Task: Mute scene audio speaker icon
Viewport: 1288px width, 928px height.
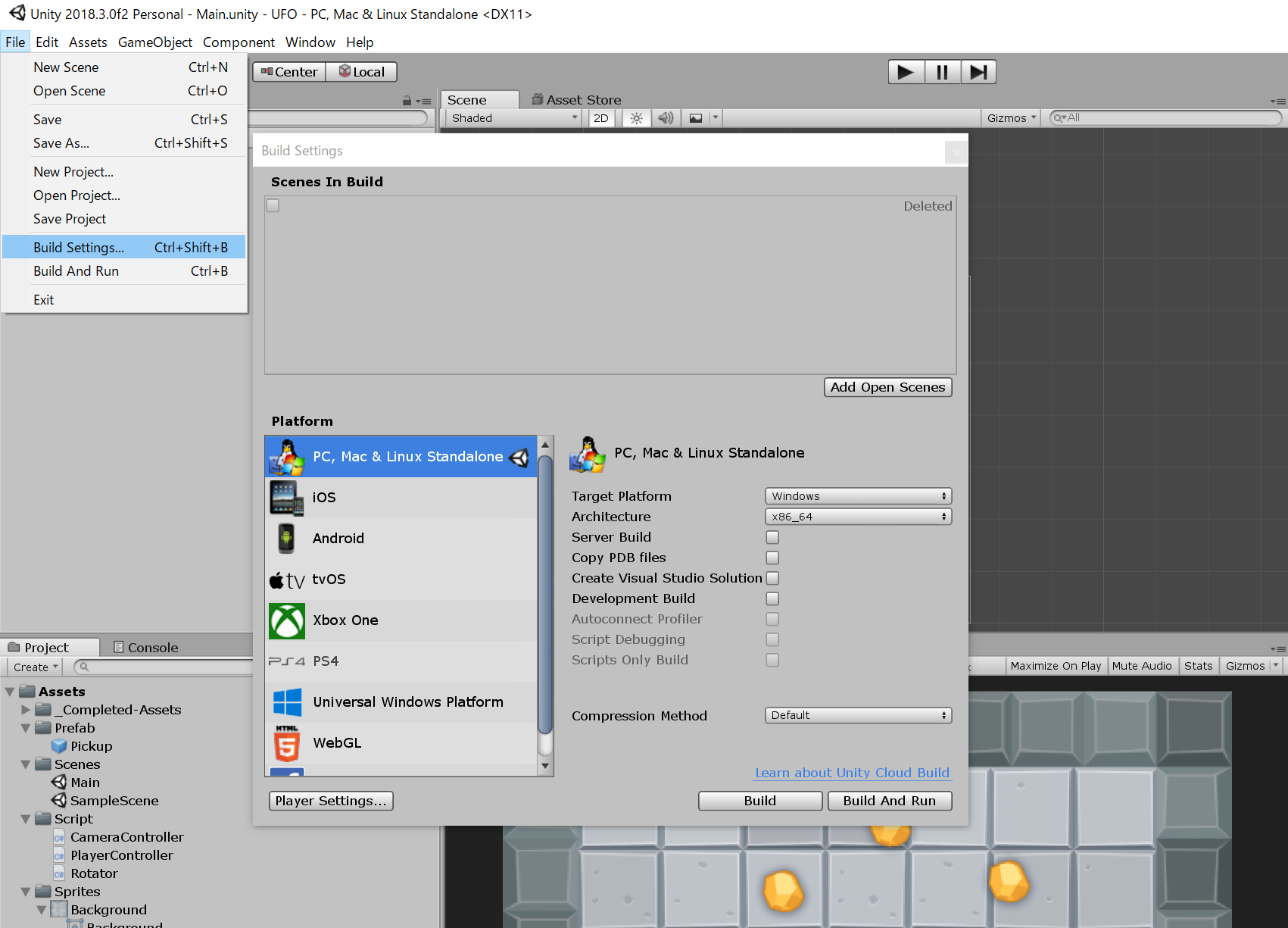Action: tap(665, 118)
